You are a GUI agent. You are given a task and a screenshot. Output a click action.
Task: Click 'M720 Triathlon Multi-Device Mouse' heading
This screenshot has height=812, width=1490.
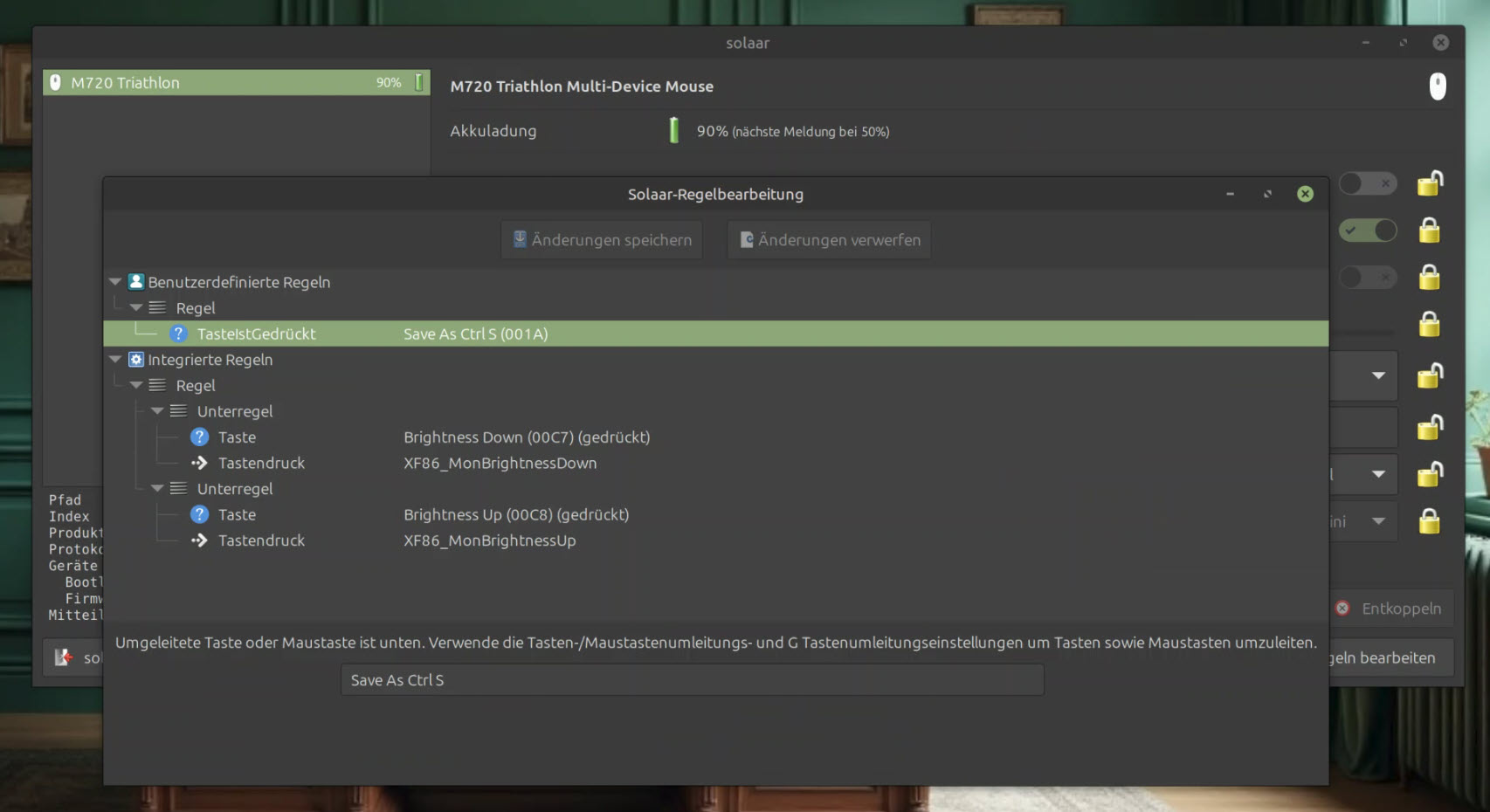pyautogui.click(x=582, y=86)
